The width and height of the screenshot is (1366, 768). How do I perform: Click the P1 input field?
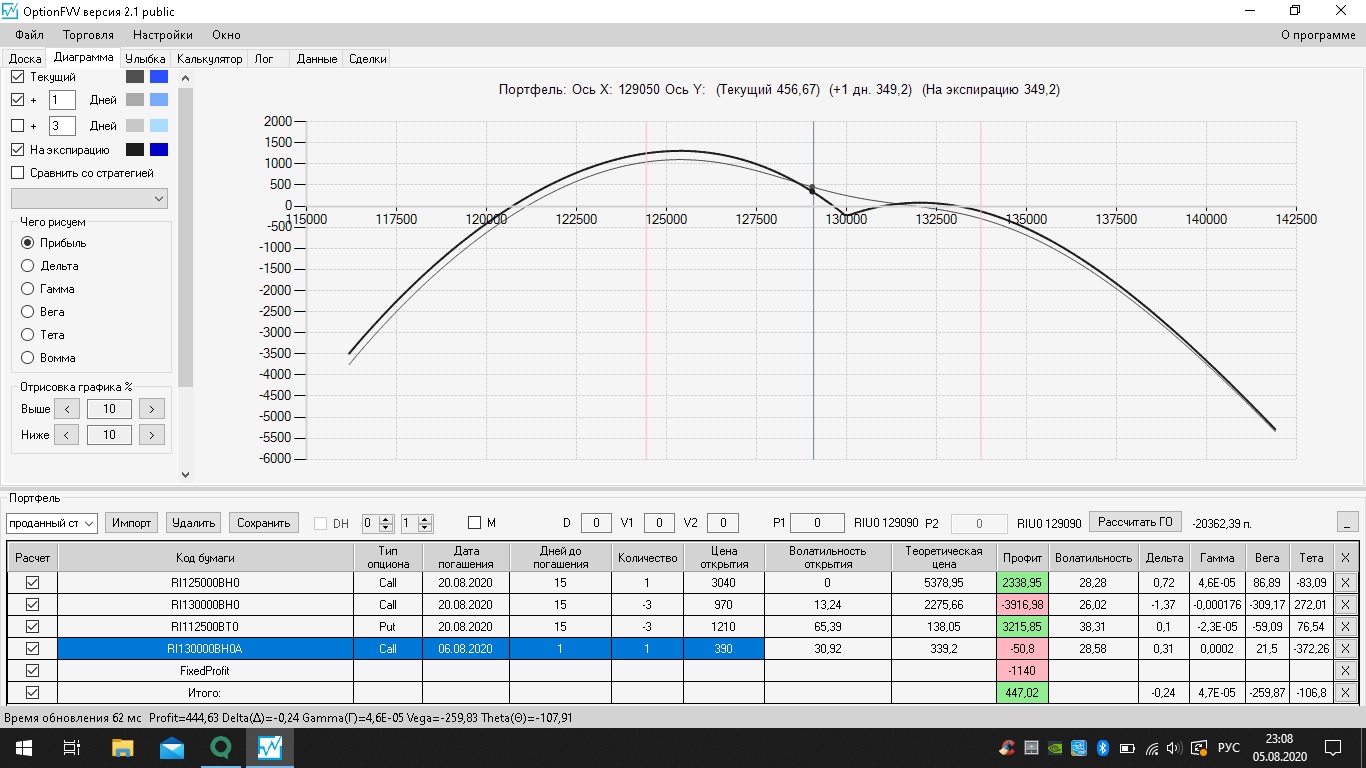(x=817, y=523)
